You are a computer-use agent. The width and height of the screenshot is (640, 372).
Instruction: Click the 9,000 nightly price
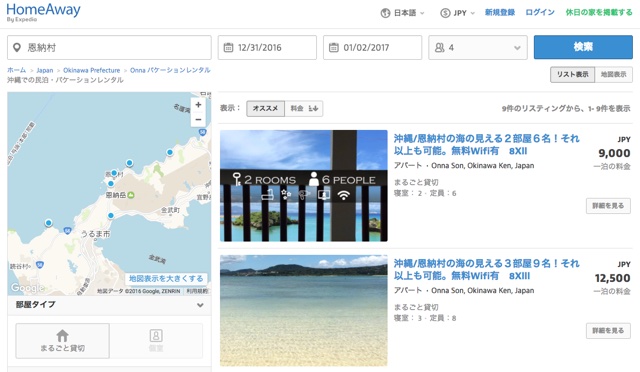[x=614, y=154]
